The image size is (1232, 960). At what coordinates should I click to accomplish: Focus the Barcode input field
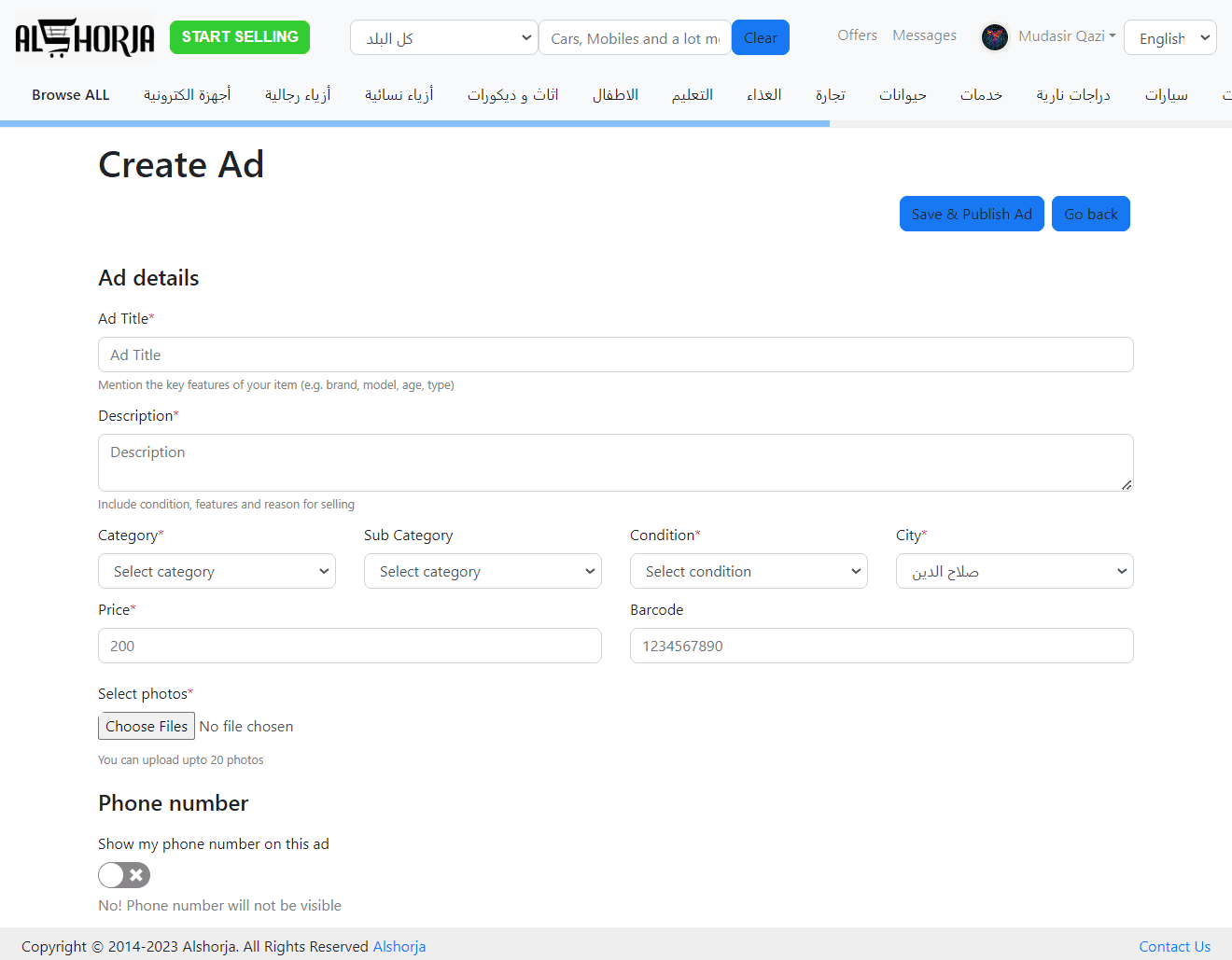[x=882, y=646]
